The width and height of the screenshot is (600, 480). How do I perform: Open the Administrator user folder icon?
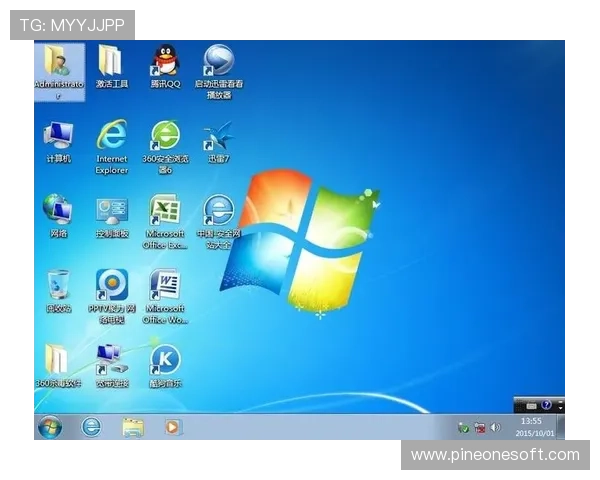[59, 72]
